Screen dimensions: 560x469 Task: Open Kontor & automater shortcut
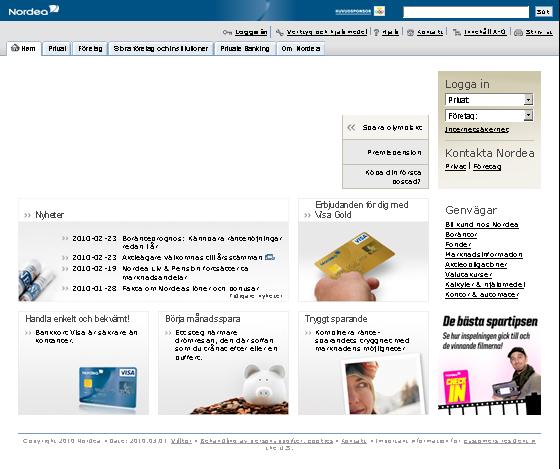click(x=482, y=294)
